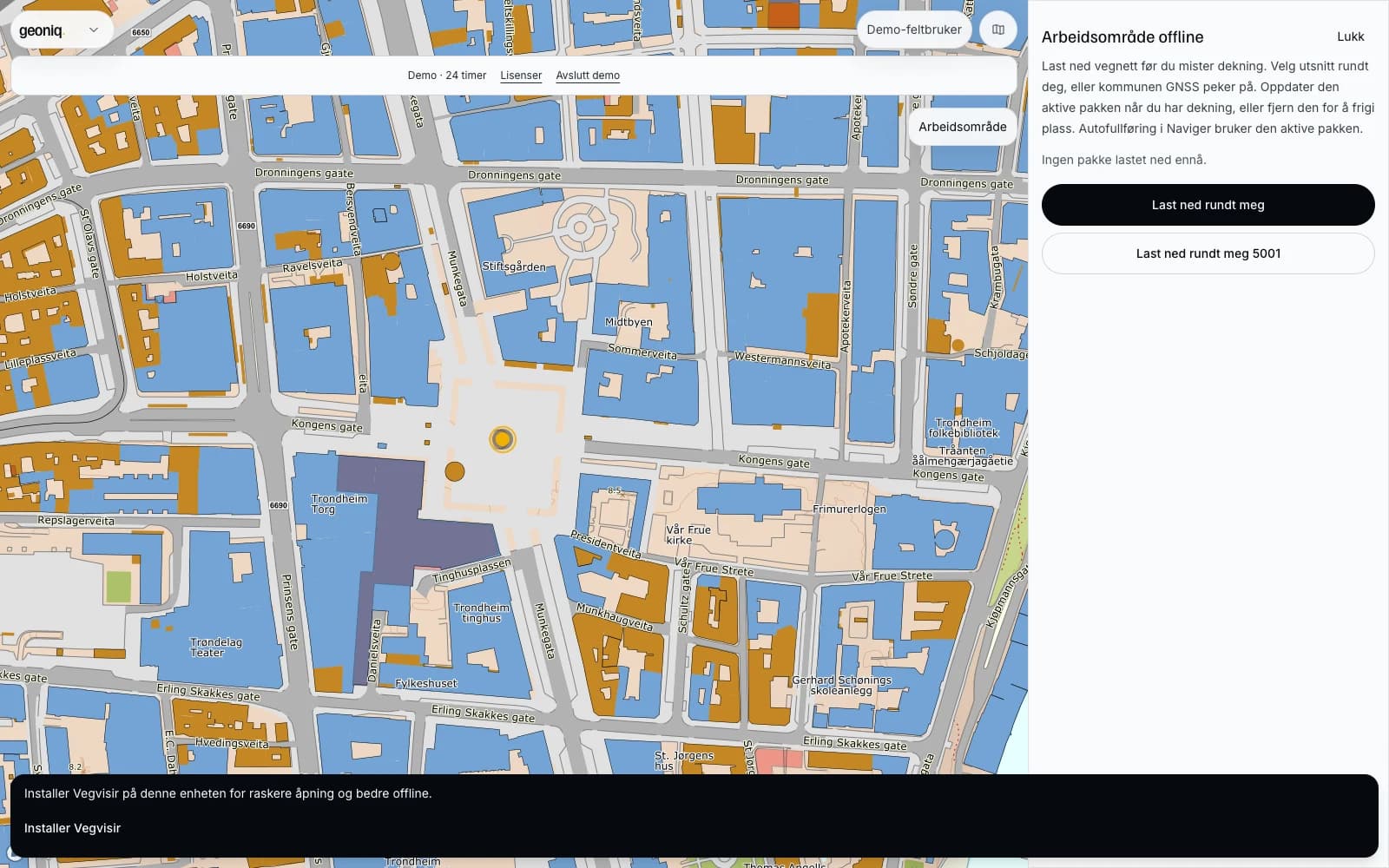
Task: Click the Frimurerlogen label
Action: click(849, 509)
